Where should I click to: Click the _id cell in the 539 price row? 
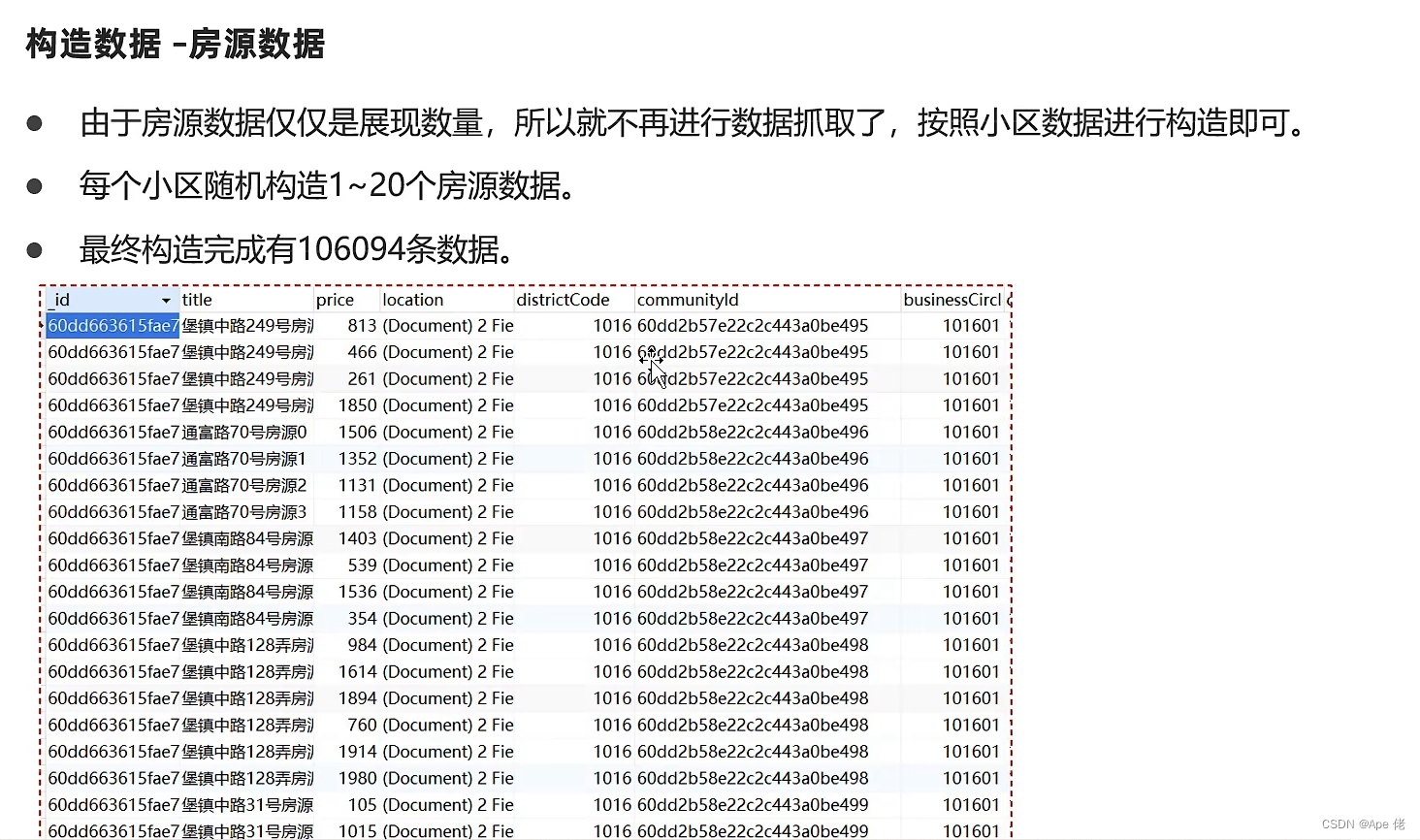113,565
